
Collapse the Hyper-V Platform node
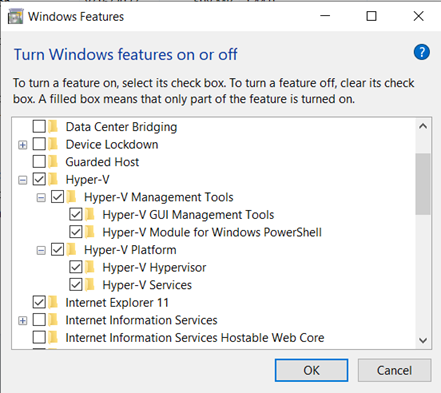coord(41,250)
